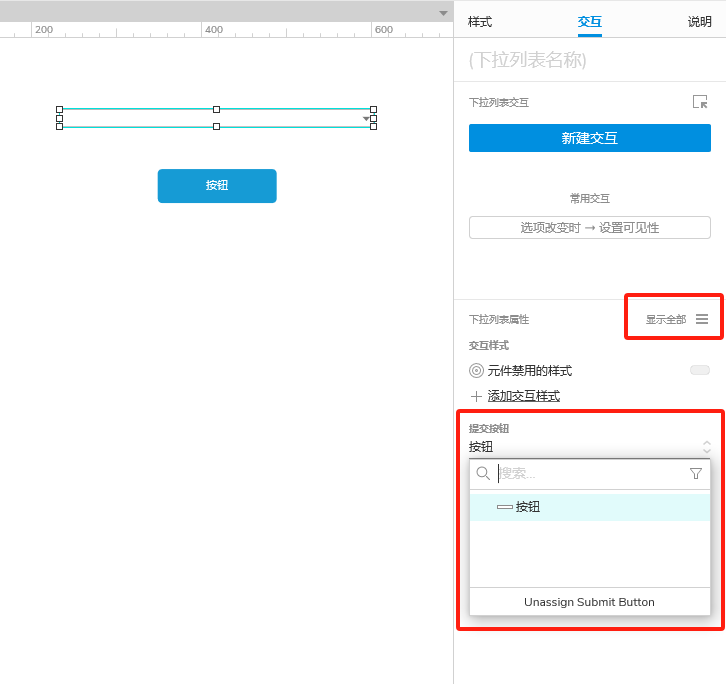
Task: Open the 提交按钮 dropdown arrows
Action: click(706, 447)
